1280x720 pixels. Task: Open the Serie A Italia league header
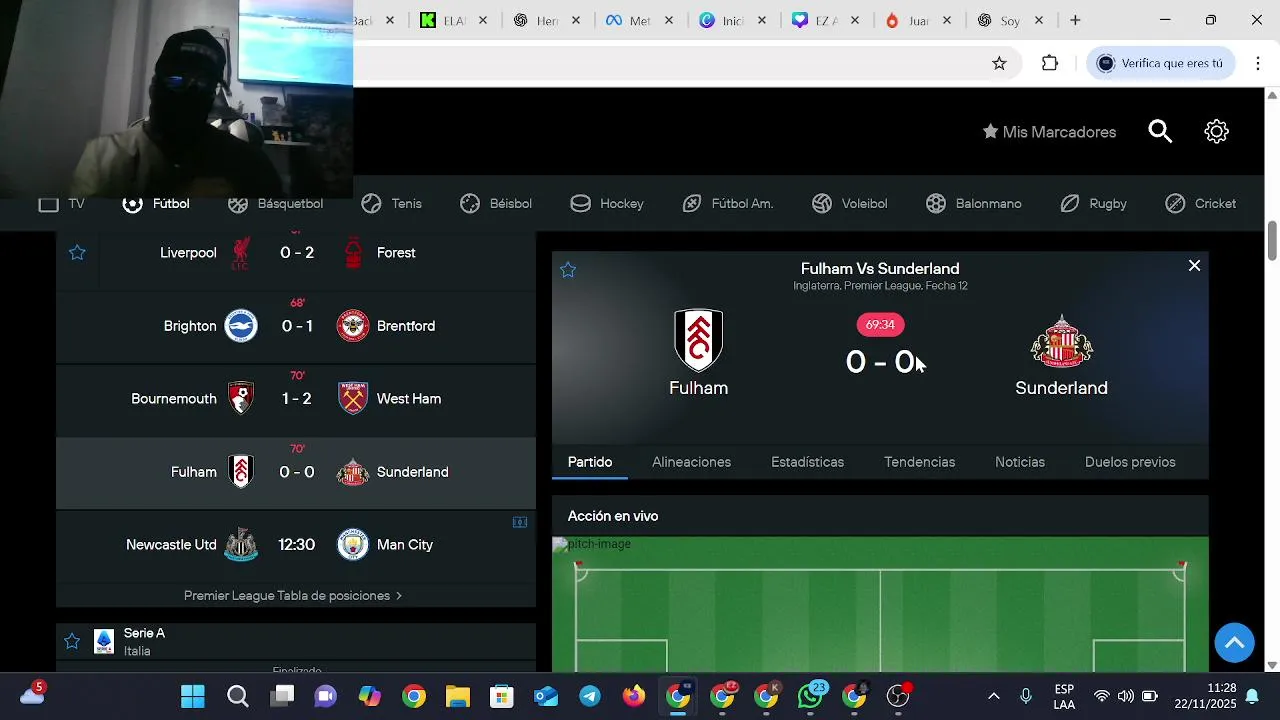tap(296, 642)
